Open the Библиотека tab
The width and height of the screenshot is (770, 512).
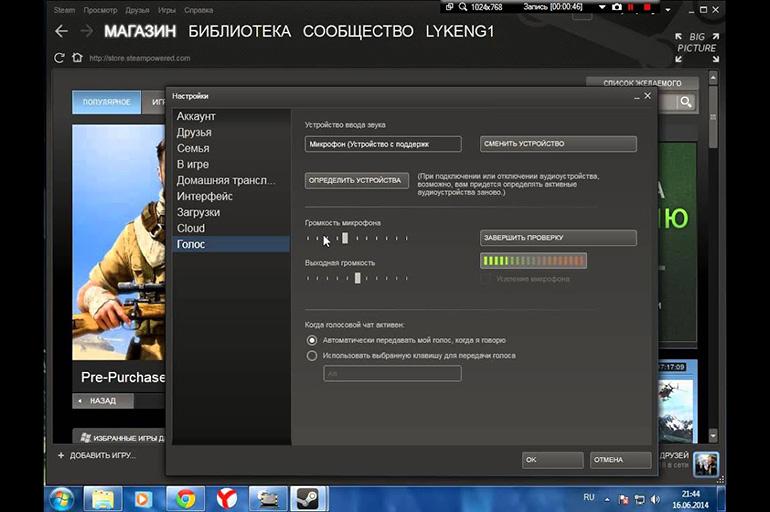[x=239, y=31]
